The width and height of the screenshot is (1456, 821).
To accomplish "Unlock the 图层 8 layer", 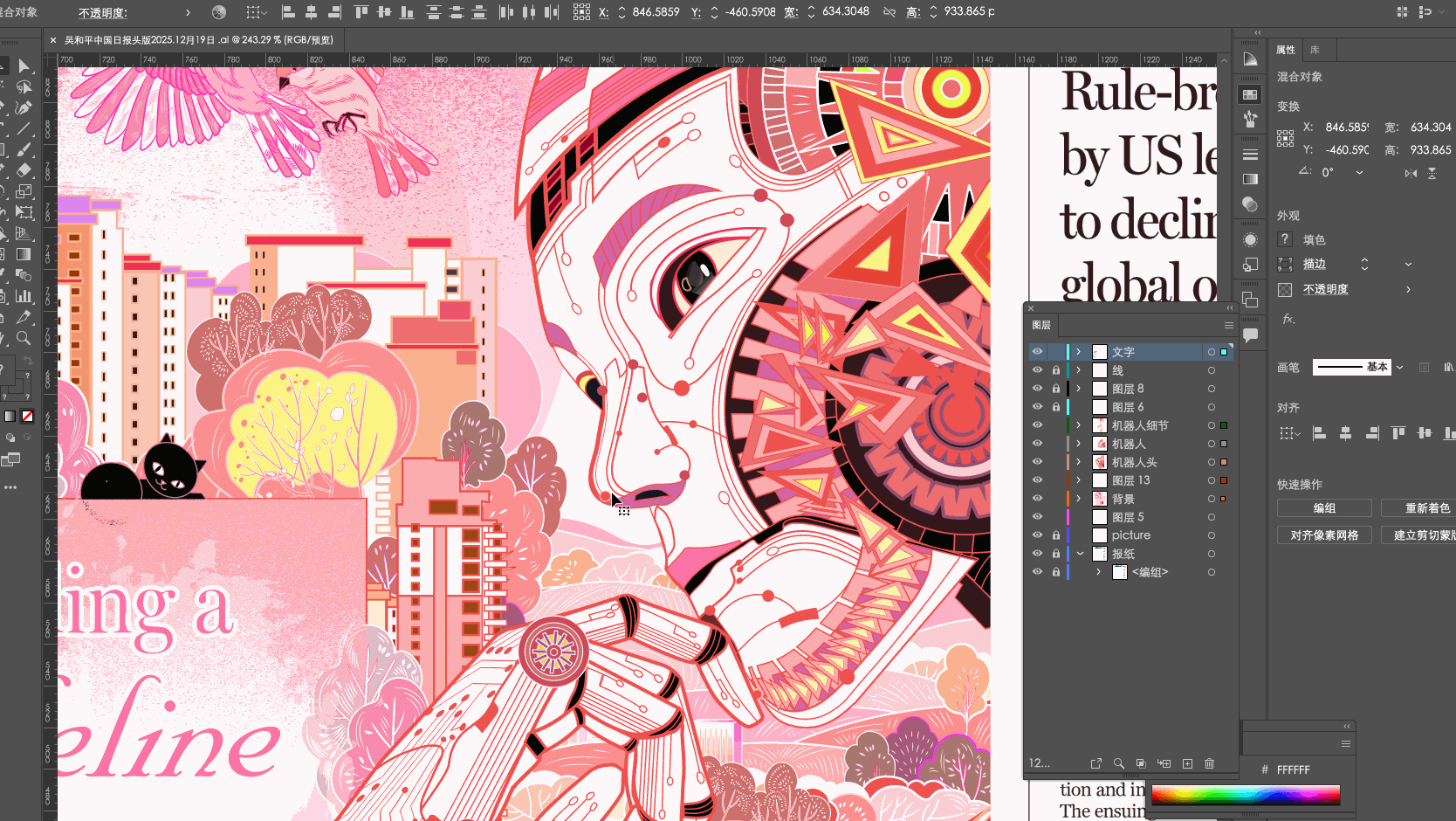I will 1055,389.
